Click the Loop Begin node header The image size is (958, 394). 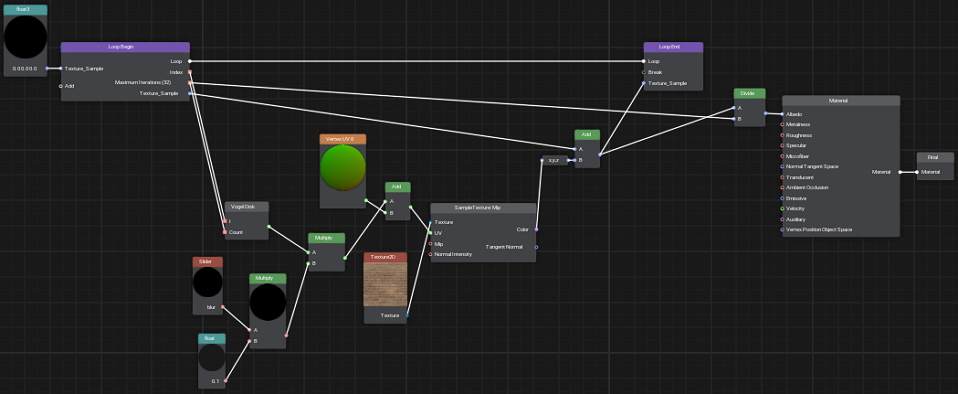pos(125,47)
